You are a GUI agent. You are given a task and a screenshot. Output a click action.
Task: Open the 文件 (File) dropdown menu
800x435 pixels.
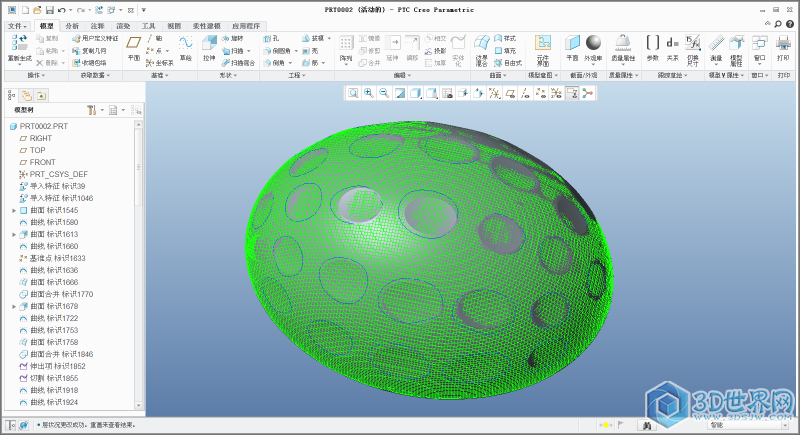17,25
